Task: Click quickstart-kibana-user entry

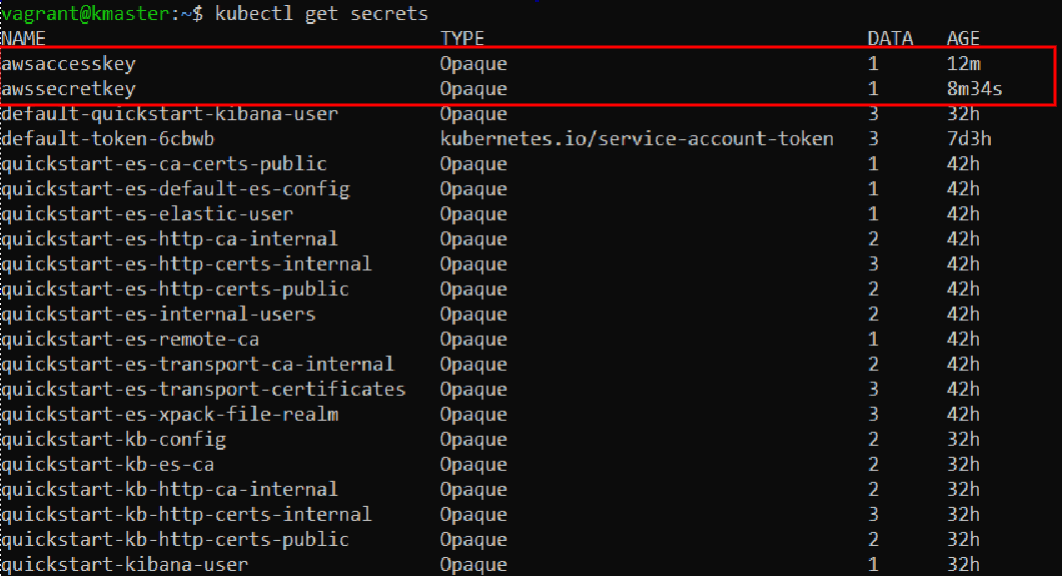Action: (x=125, y=564)
